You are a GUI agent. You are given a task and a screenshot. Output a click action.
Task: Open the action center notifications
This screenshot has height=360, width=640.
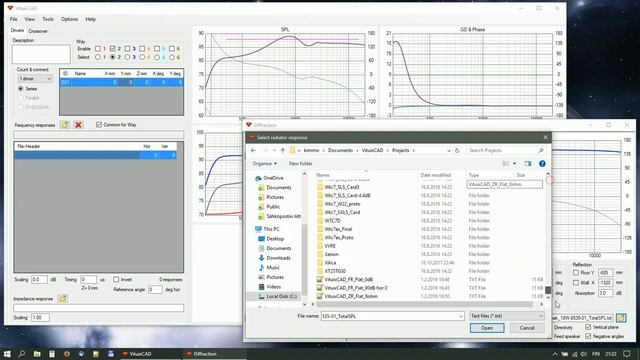click(627, 354)
